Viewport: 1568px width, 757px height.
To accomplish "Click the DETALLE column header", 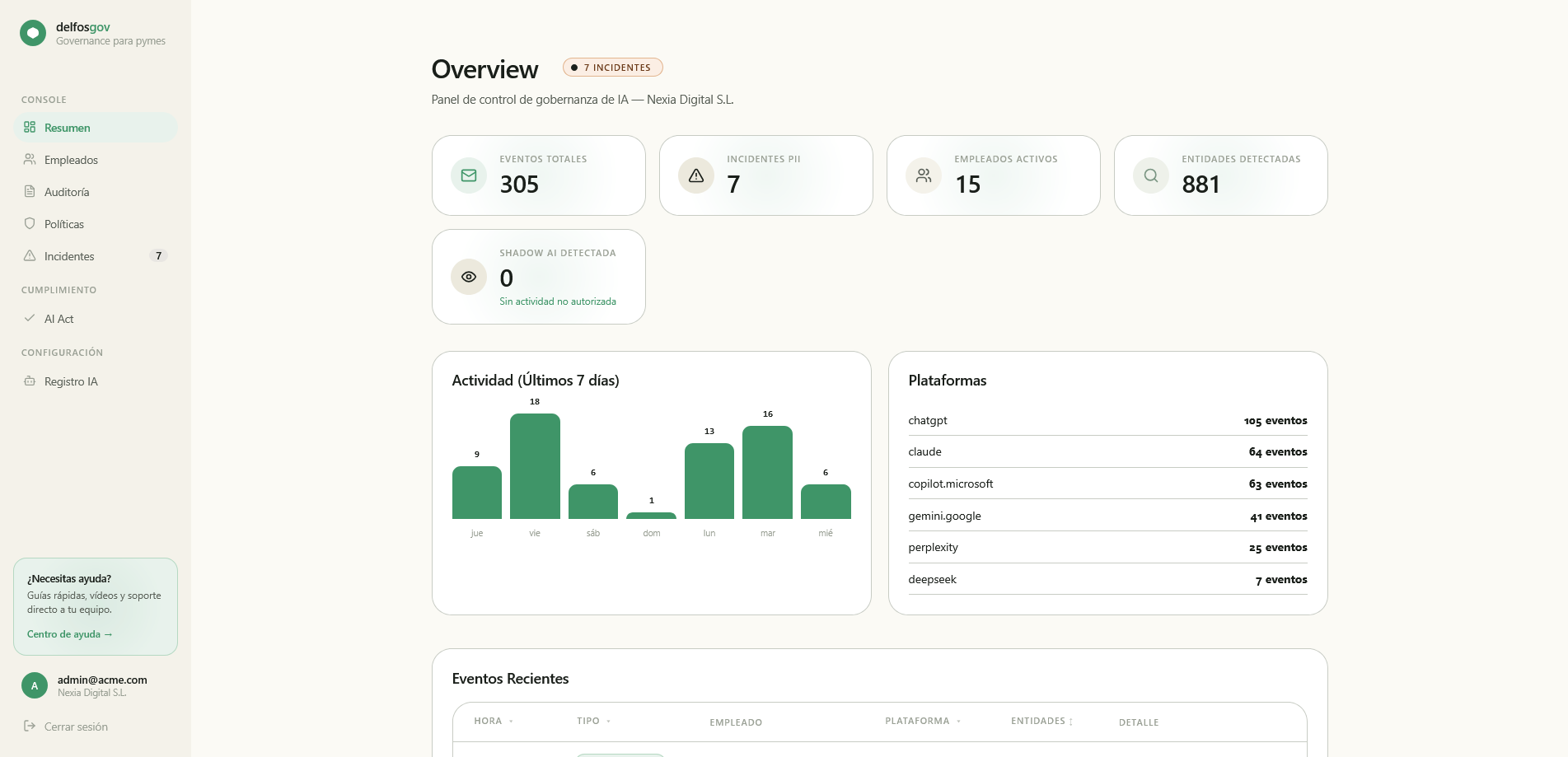I will pyautogui.click(x=1139, y=722).
